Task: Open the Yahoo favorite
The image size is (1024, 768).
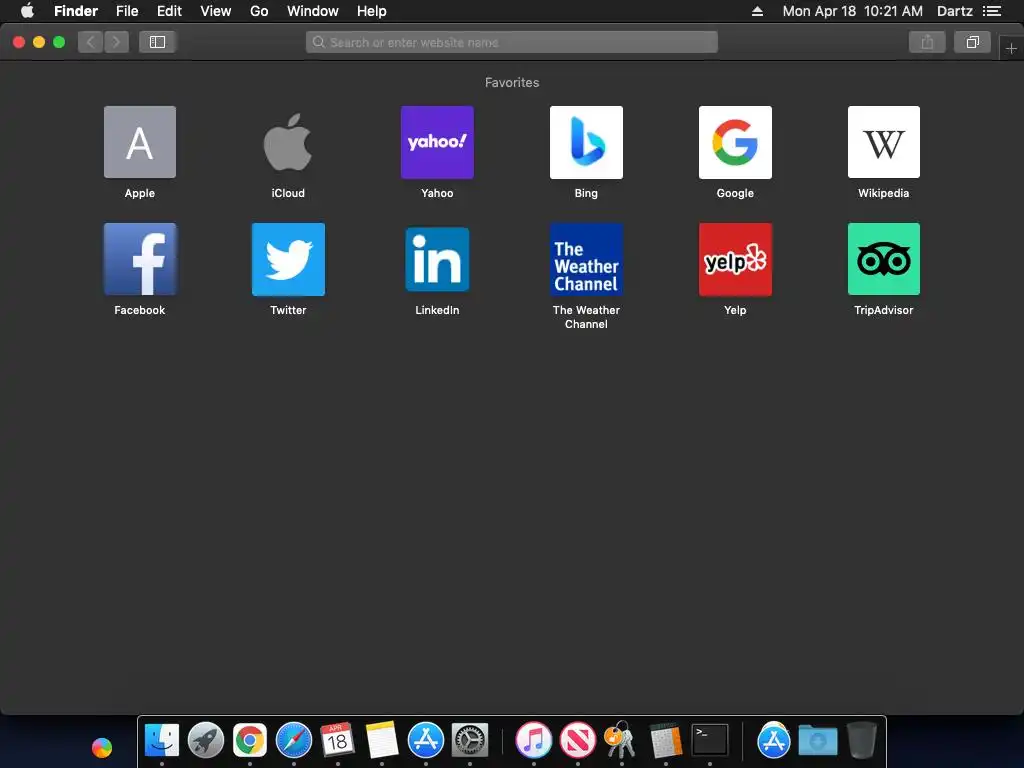Action: [437, 142]
